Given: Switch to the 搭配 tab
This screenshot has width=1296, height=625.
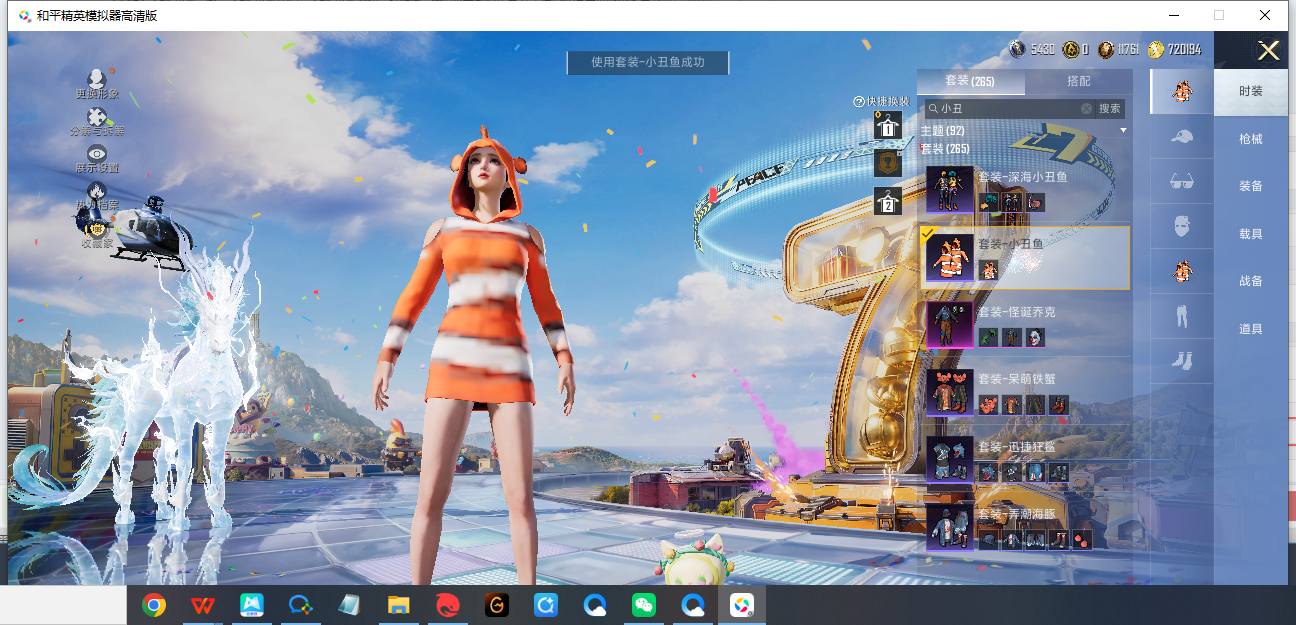Looking at the screenshot, I should tap(1078, 81).
